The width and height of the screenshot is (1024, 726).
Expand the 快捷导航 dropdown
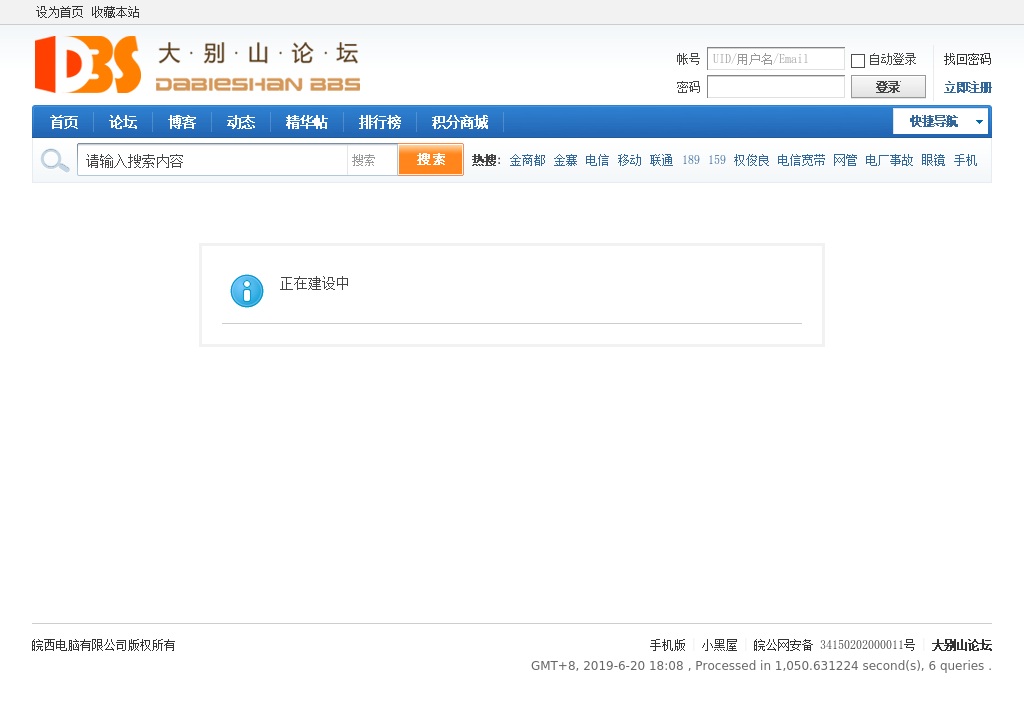pyautogui.click(x=940, y=122)
